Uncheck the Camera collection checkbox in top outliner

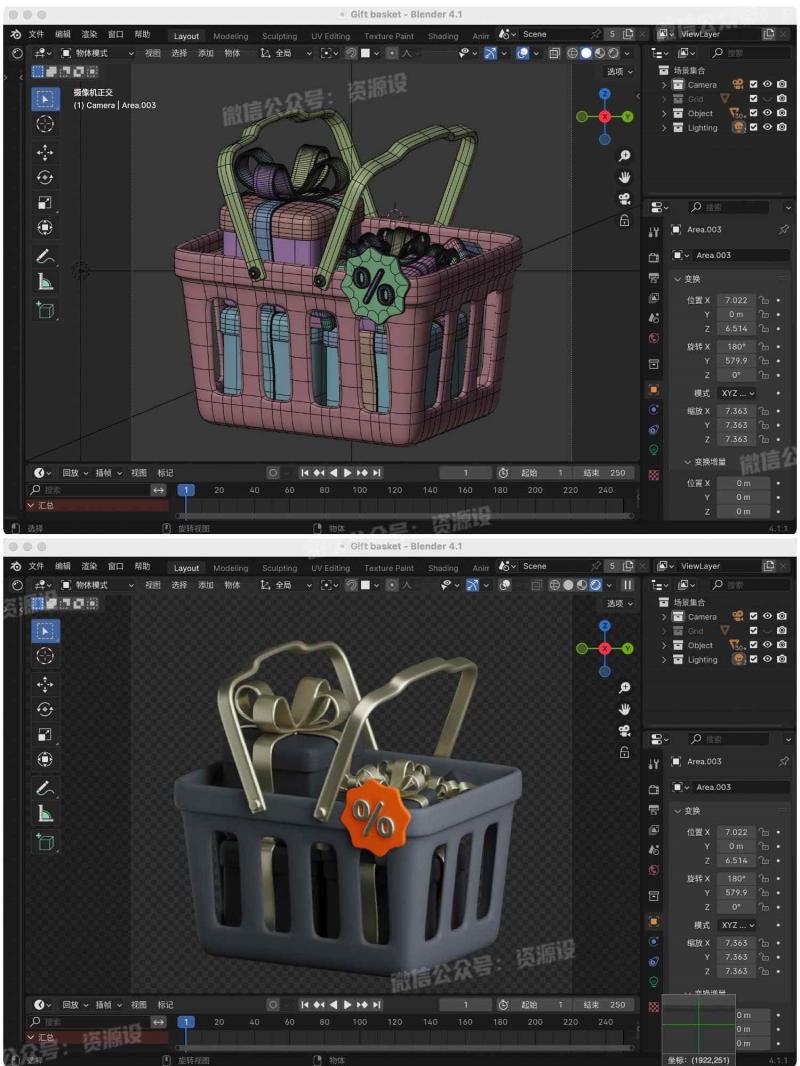754,85
